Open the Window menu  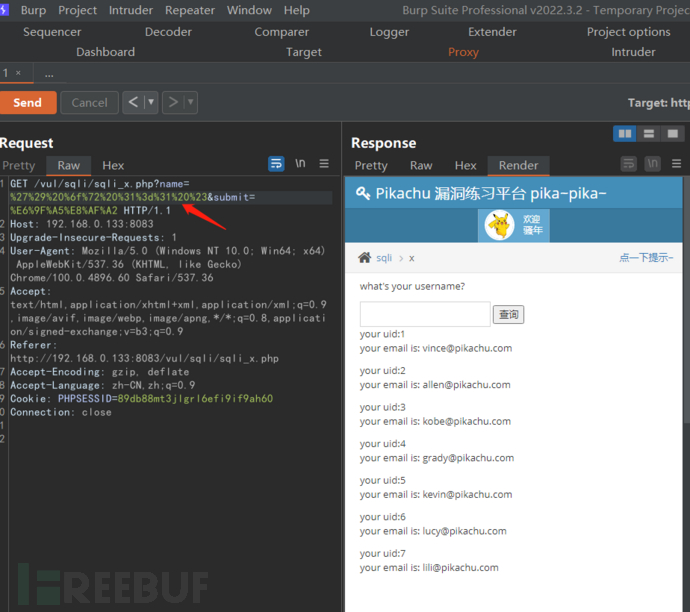[249, 10]
